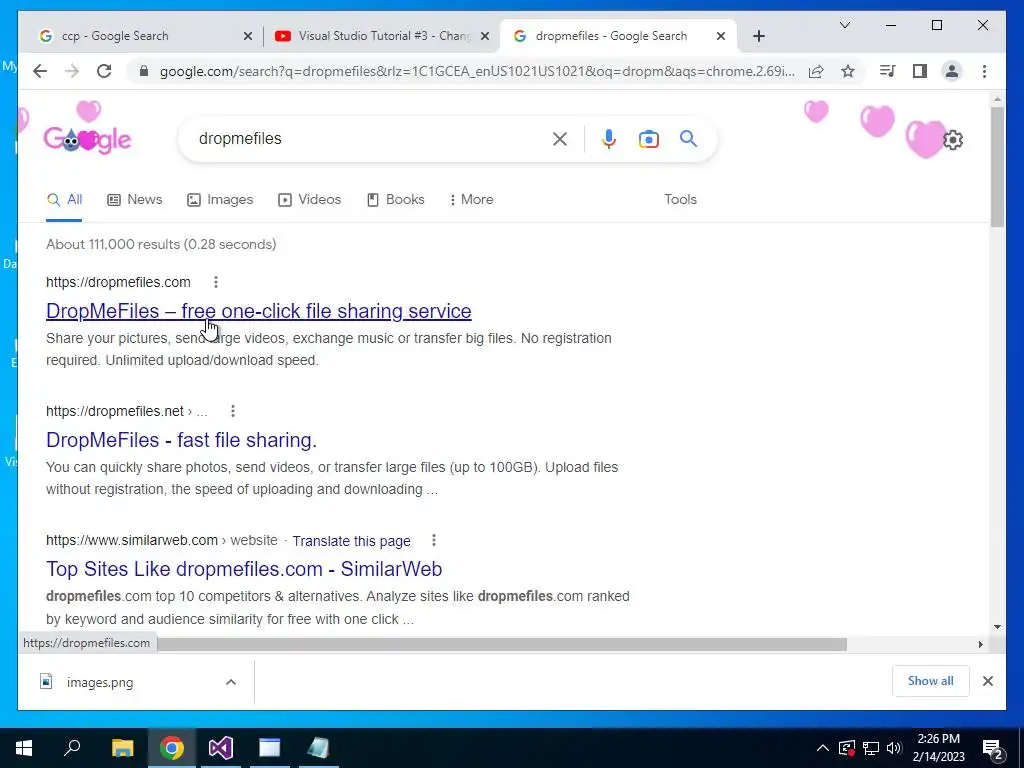This screenshot has height=768, width=1024.
Task: Clear the search box with the X
Action: [560, 138]
